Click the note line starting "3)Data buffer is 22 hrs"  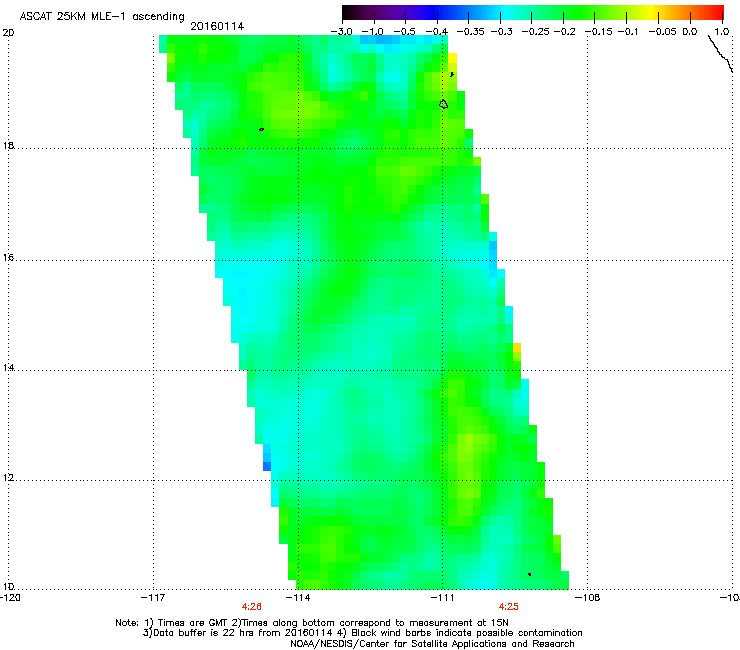pyautogui.click(x=362, y=633)
